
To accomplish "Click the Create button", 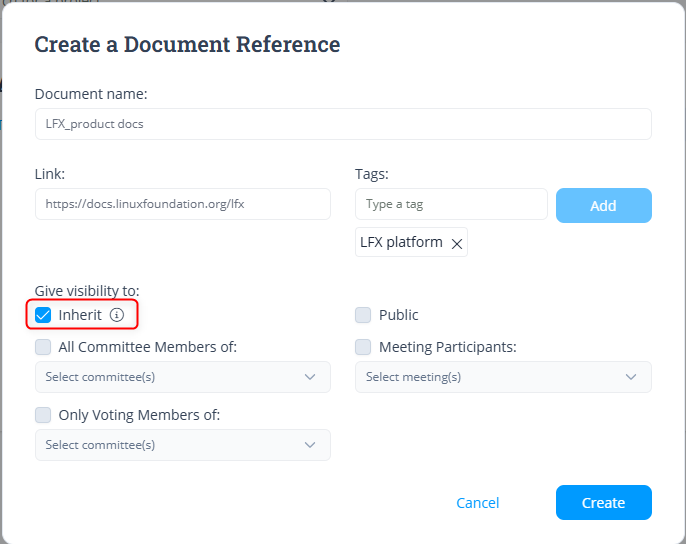I will point(603,503).
